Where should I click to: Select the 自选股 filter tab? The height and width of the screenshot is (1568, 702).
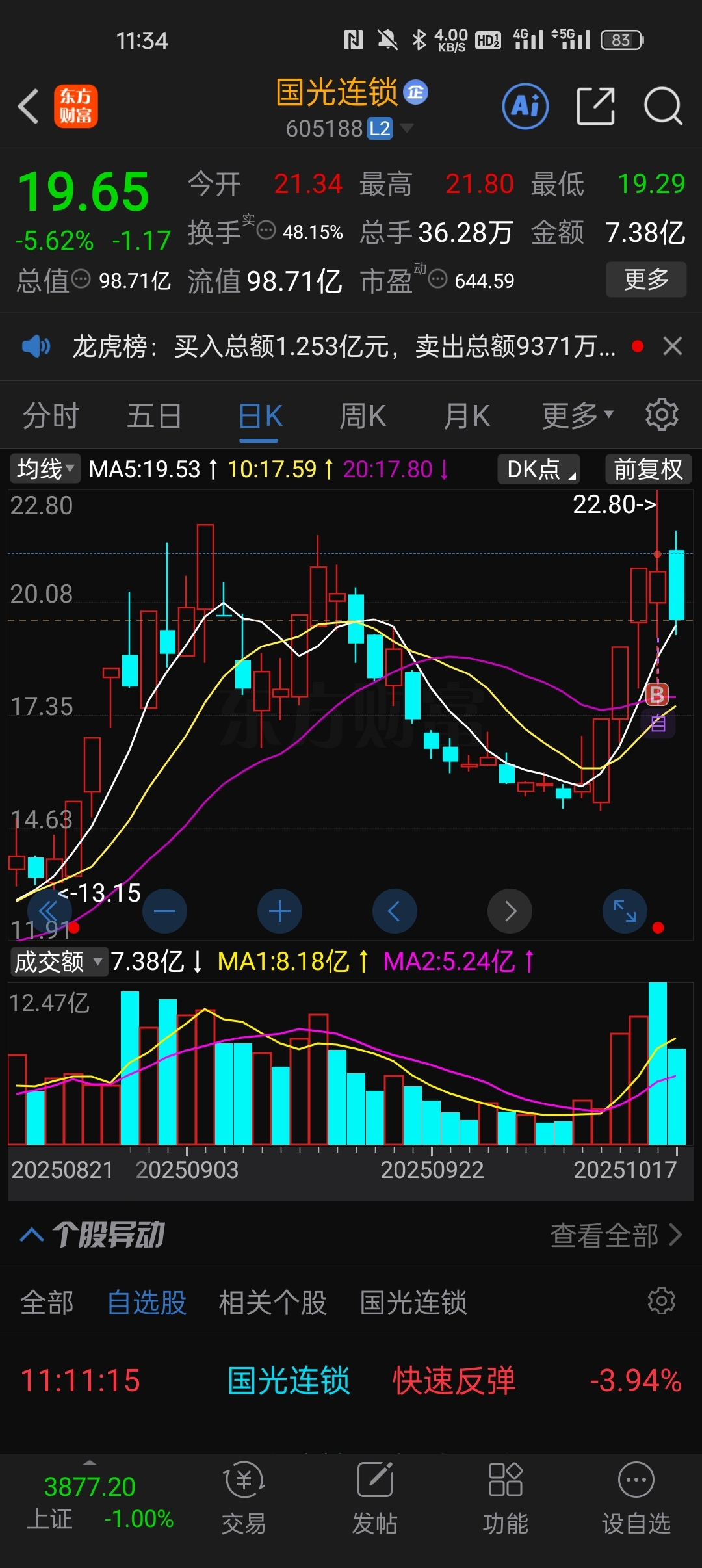click(147, 1302)
